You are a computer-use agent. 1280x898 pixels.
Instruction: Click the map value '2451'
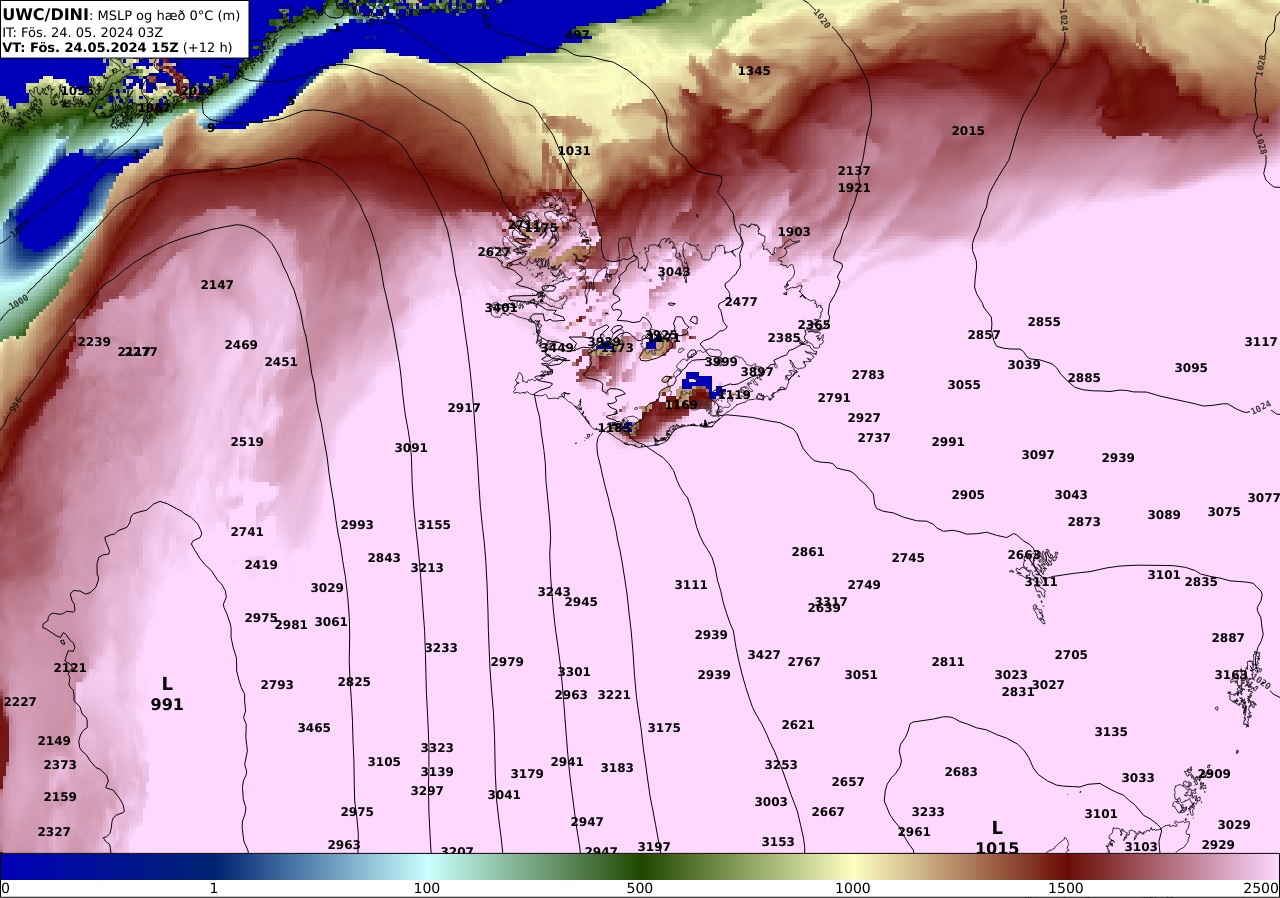tap(281, 362)
